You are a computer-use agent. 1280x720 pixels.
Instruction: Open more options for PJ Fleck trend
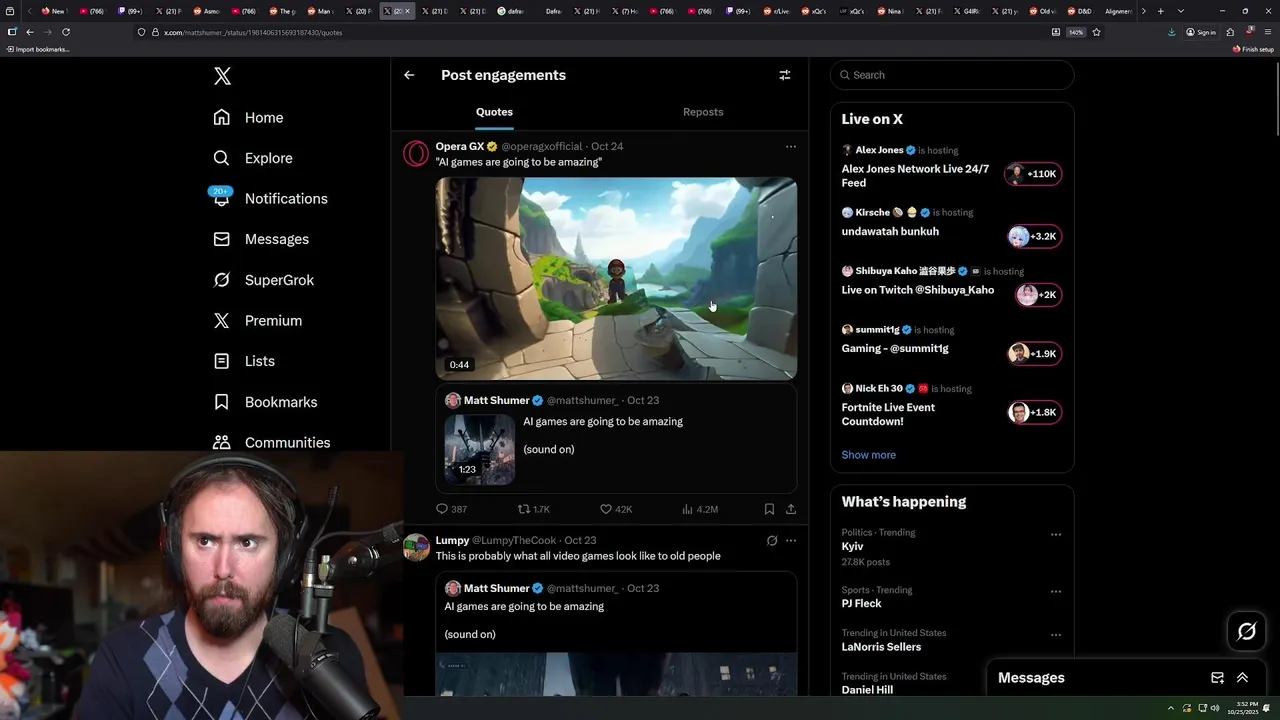(1055, 591)
